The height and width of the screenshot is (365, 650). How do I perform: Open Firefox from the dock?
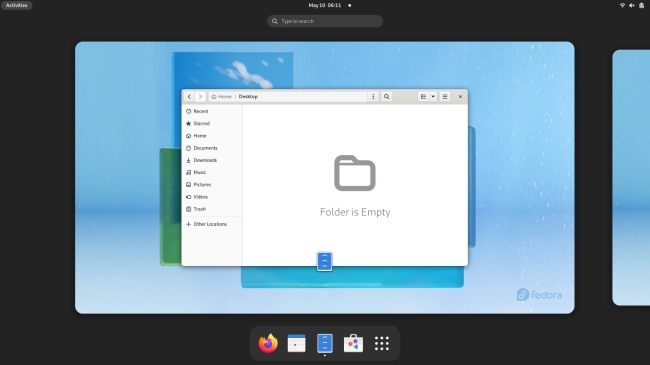pyautogui.click(x=268, y=343)
